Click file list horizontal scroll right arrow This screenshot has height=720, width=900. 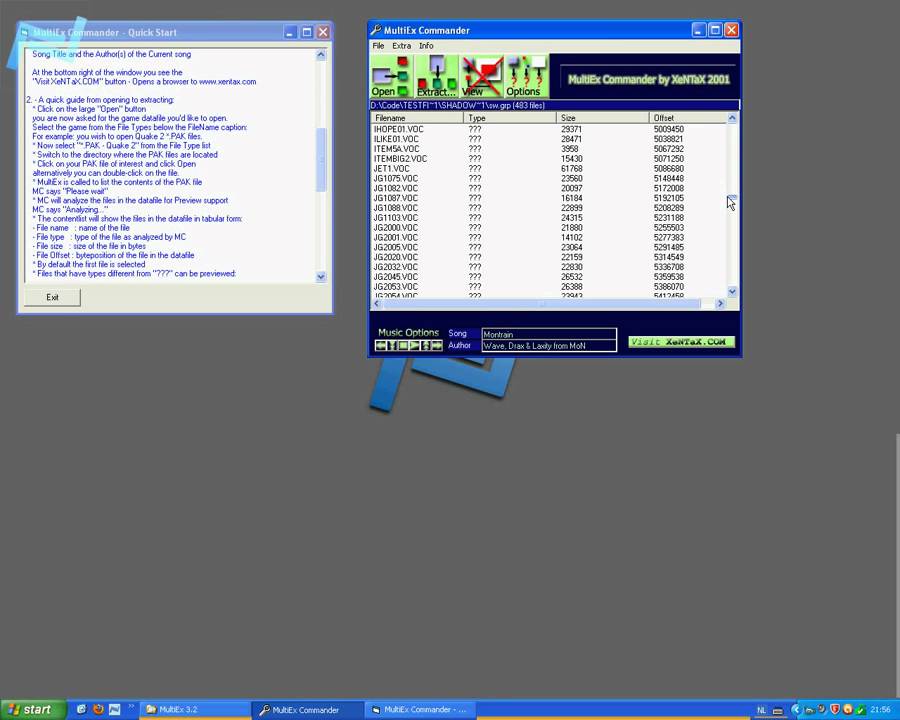720,303
